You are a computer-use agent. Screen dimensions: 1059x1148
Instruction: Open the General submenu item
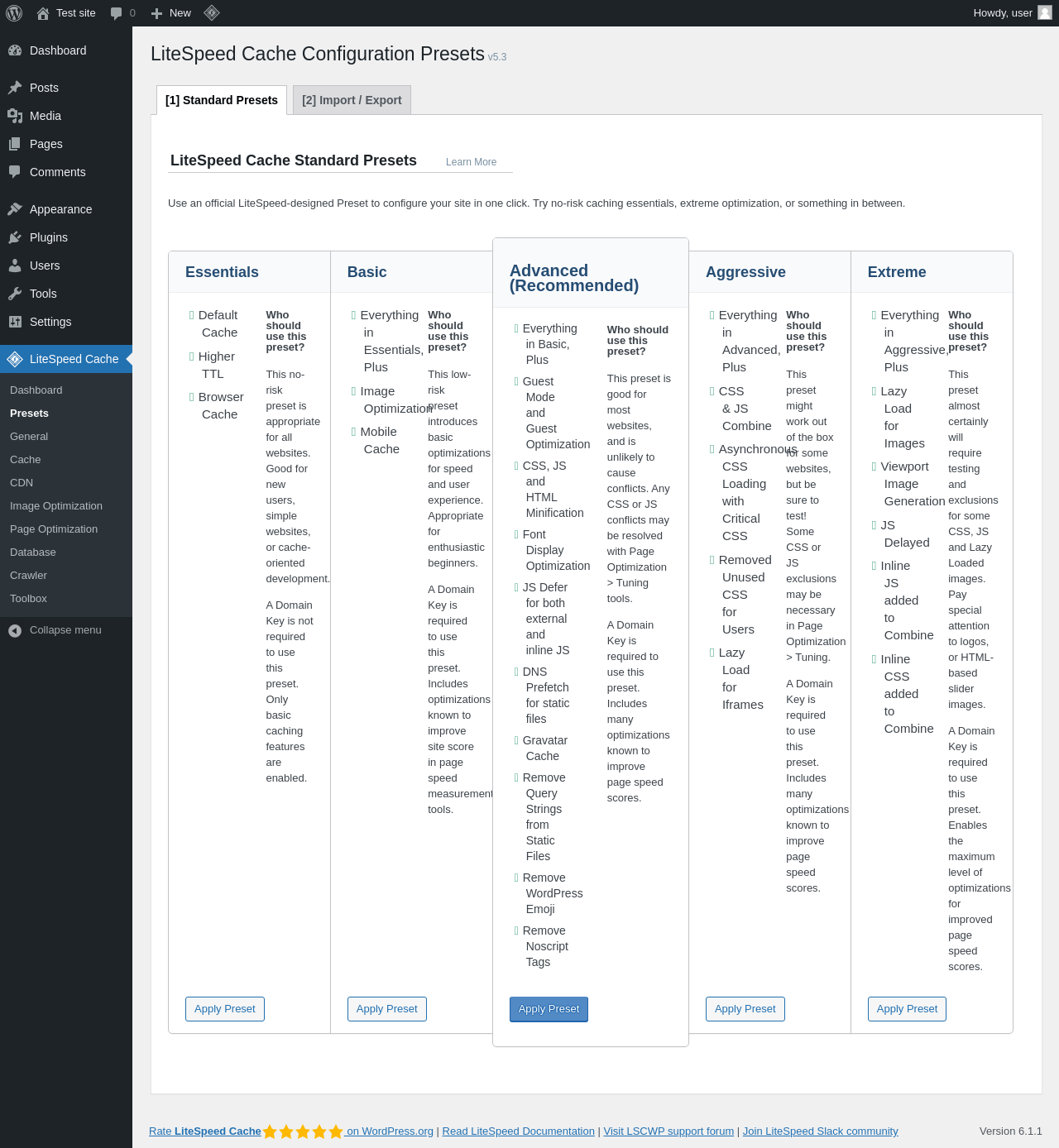pos(29,437)
